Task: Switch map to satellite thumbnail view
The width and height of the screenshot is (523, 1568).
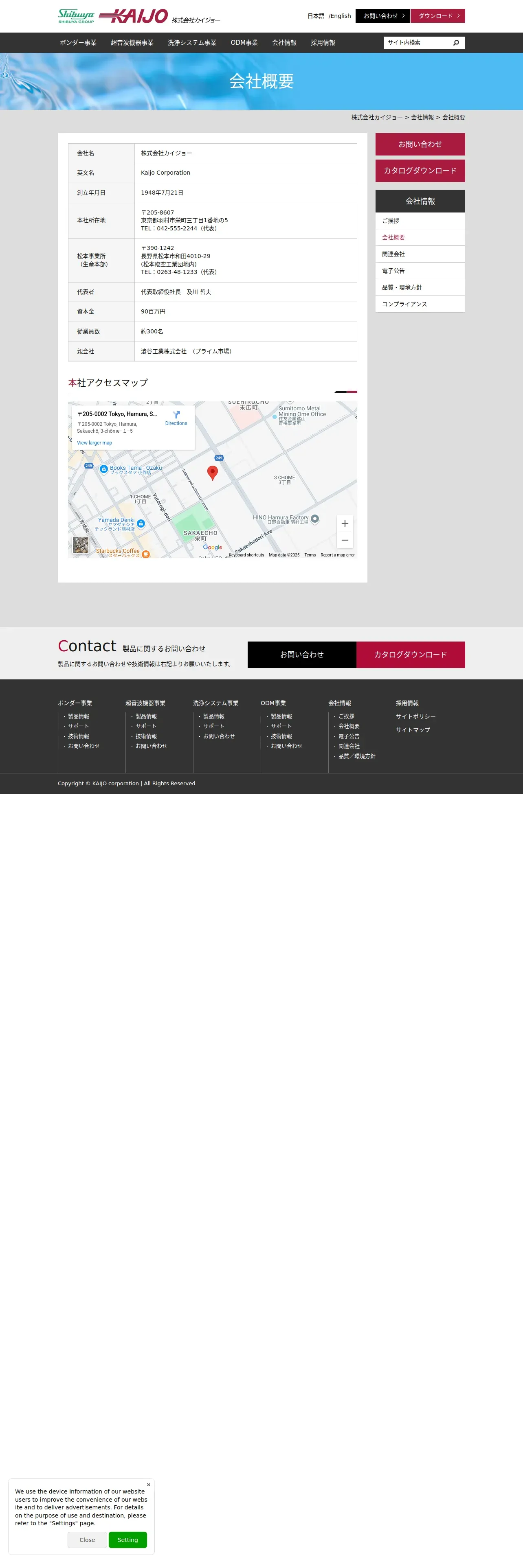Action: tap(80, 545)
